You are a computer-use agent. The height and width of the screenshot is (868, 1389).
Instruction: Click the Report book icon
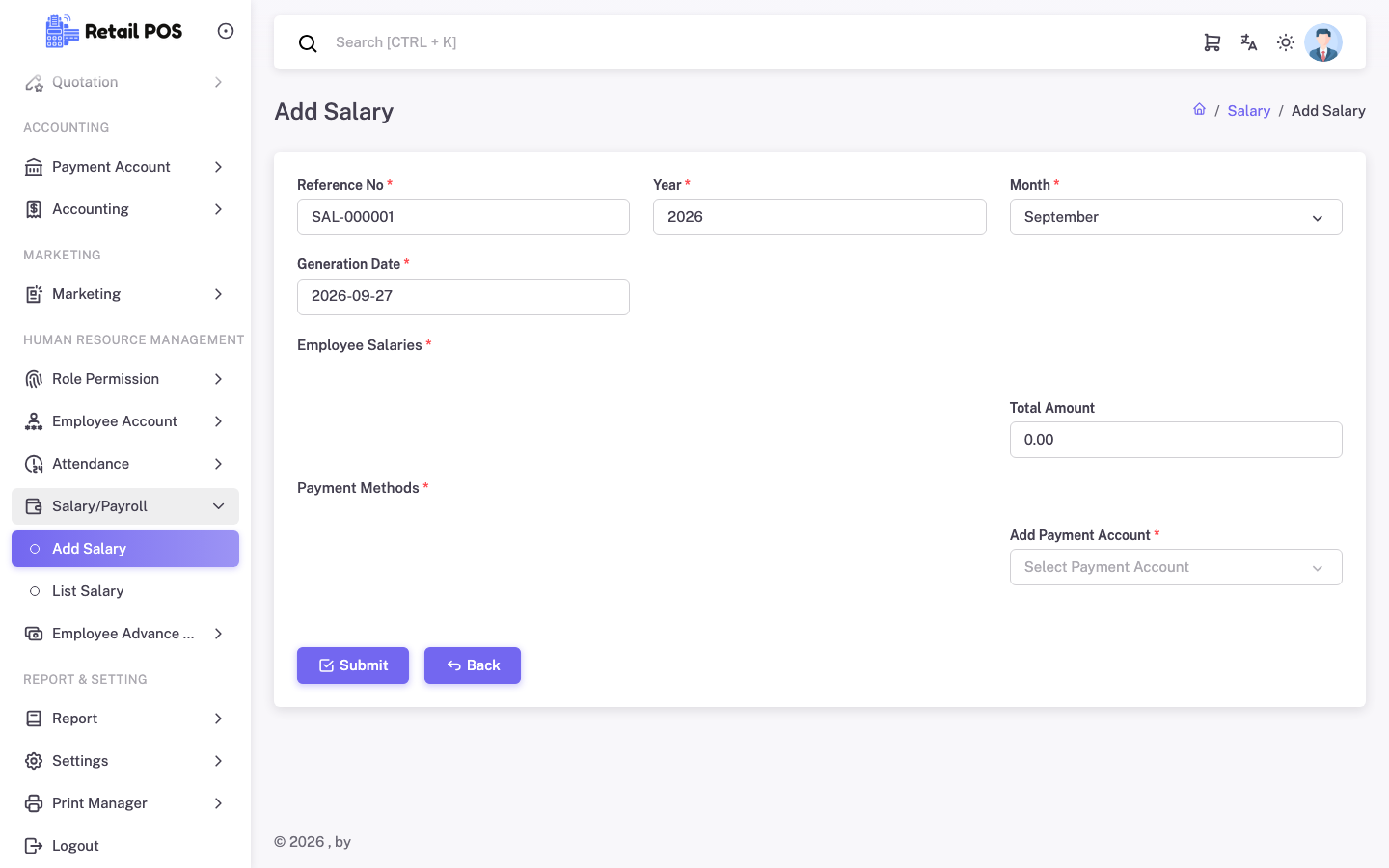pyautogui.click(x=34, y=719)
